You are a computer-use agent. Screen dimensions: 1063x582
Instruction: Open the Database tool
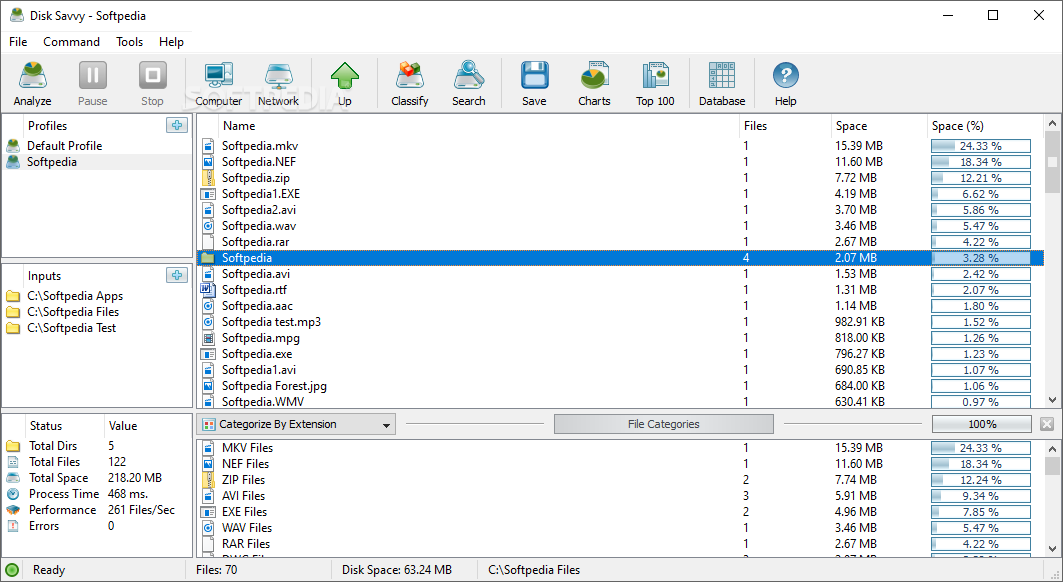722,83
